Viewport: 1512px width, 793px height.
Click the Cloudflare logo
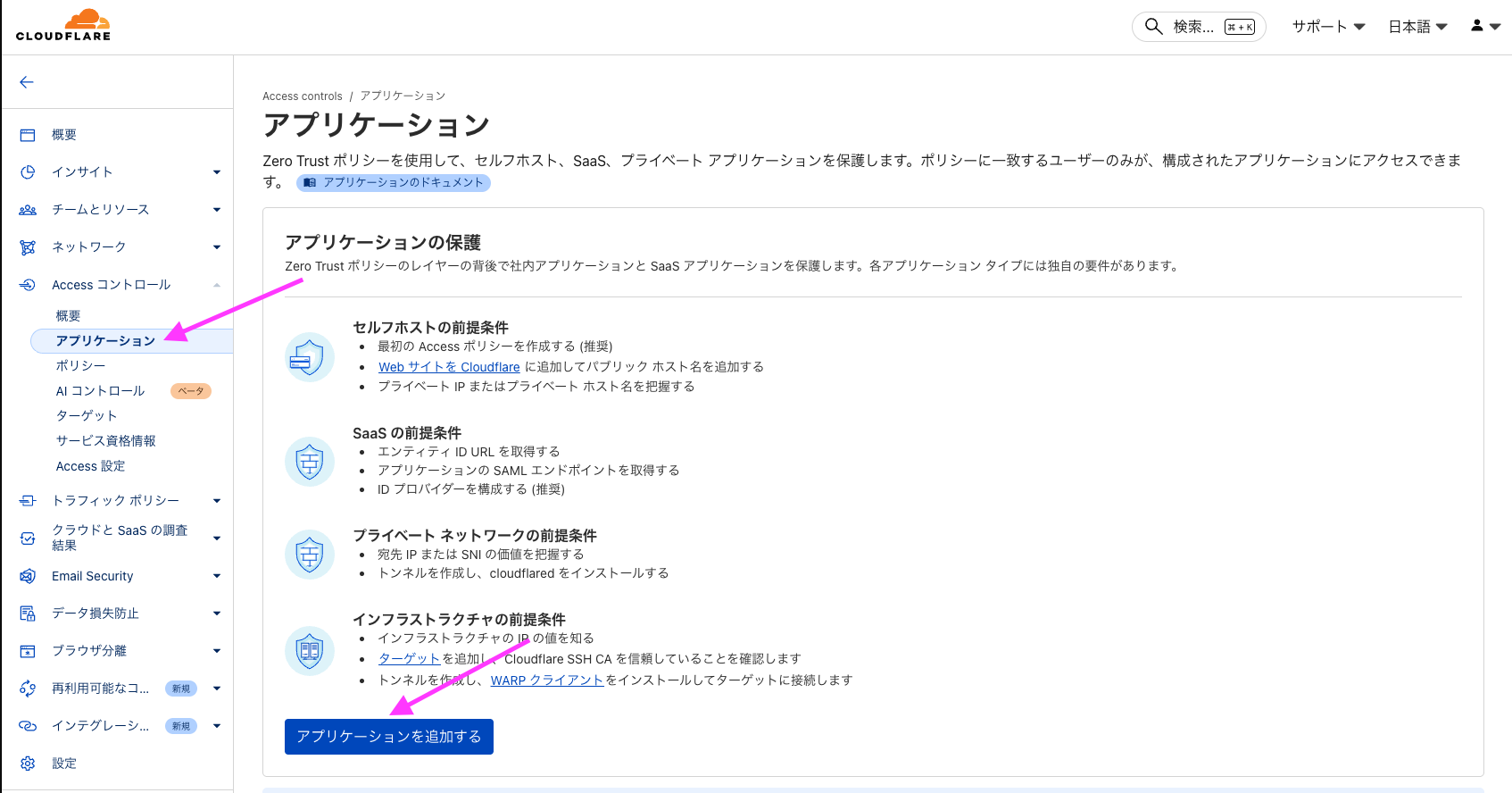(x=63, y=26)
